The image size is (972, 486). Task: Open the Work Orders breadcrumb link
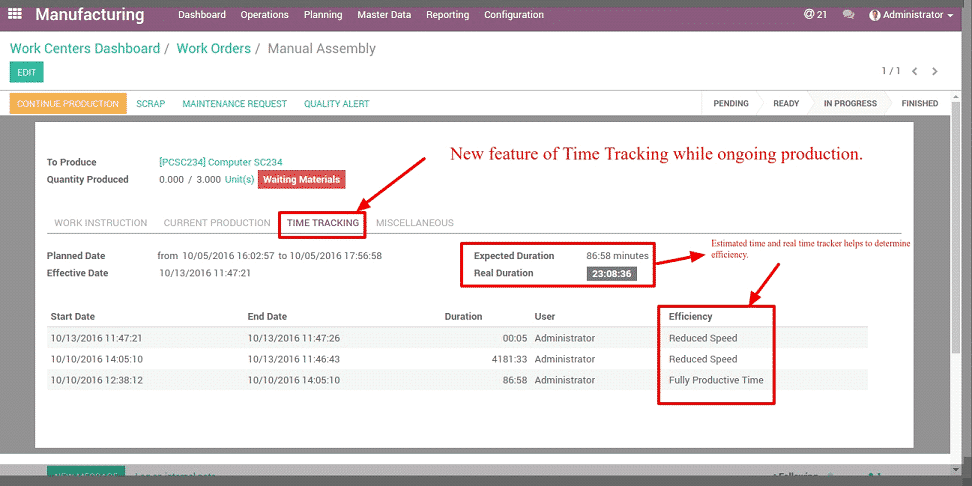click(213, 48)
